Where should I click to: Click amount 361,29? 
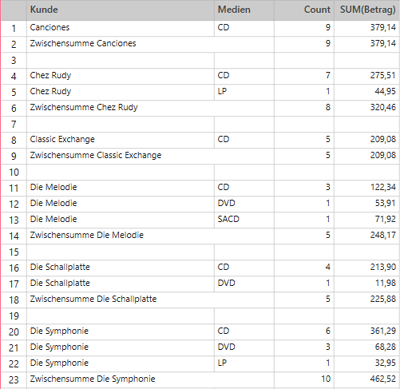pos(367,332)
